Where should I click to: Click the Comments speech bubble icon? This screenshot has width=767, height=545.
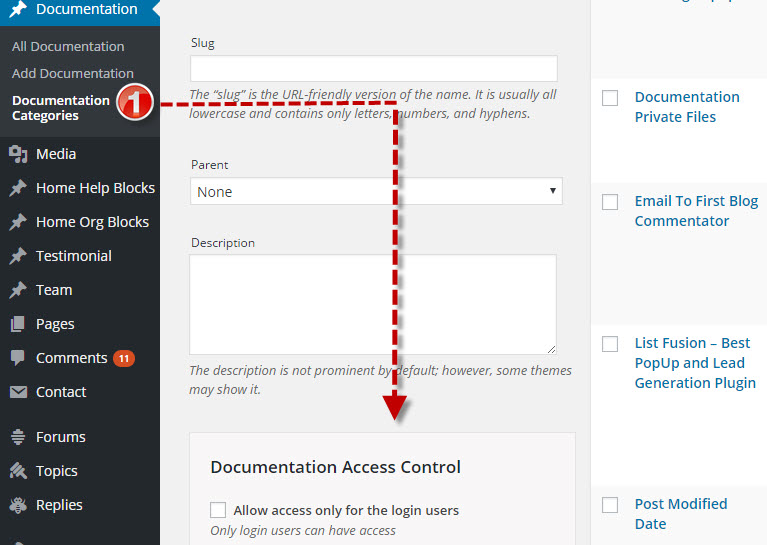pos(18,358)
